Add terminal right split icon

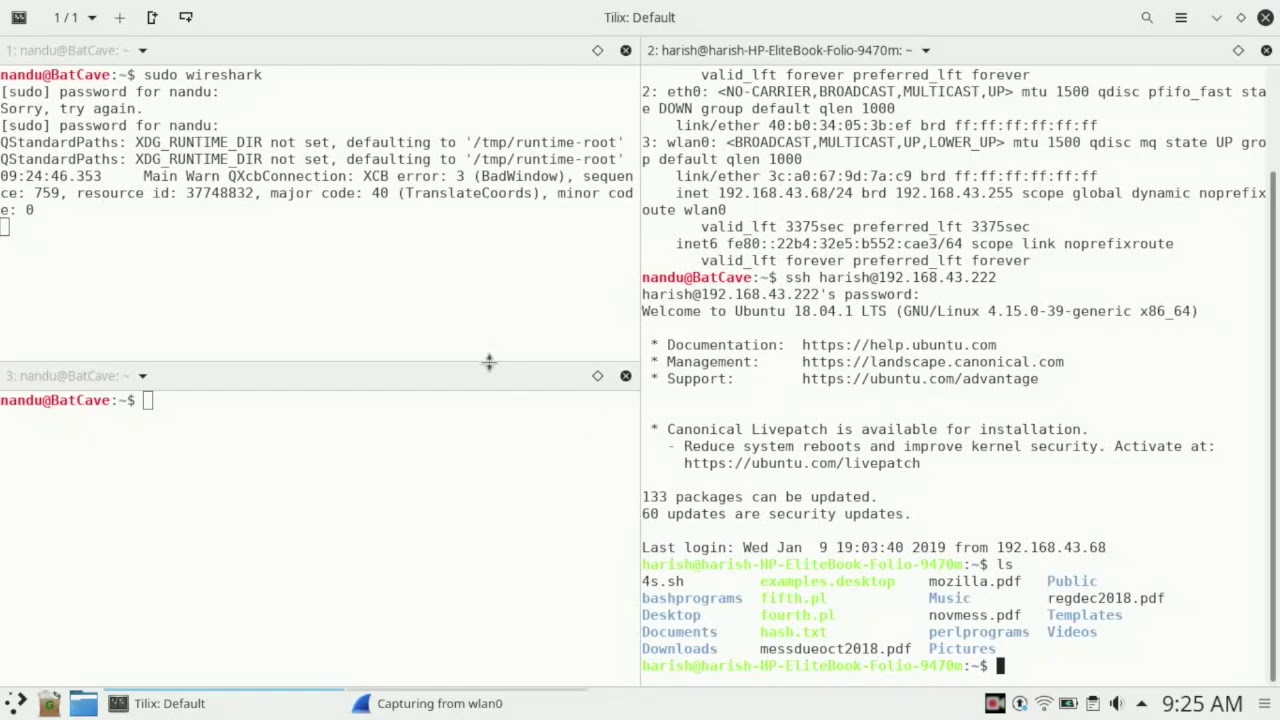pos(152,17)
